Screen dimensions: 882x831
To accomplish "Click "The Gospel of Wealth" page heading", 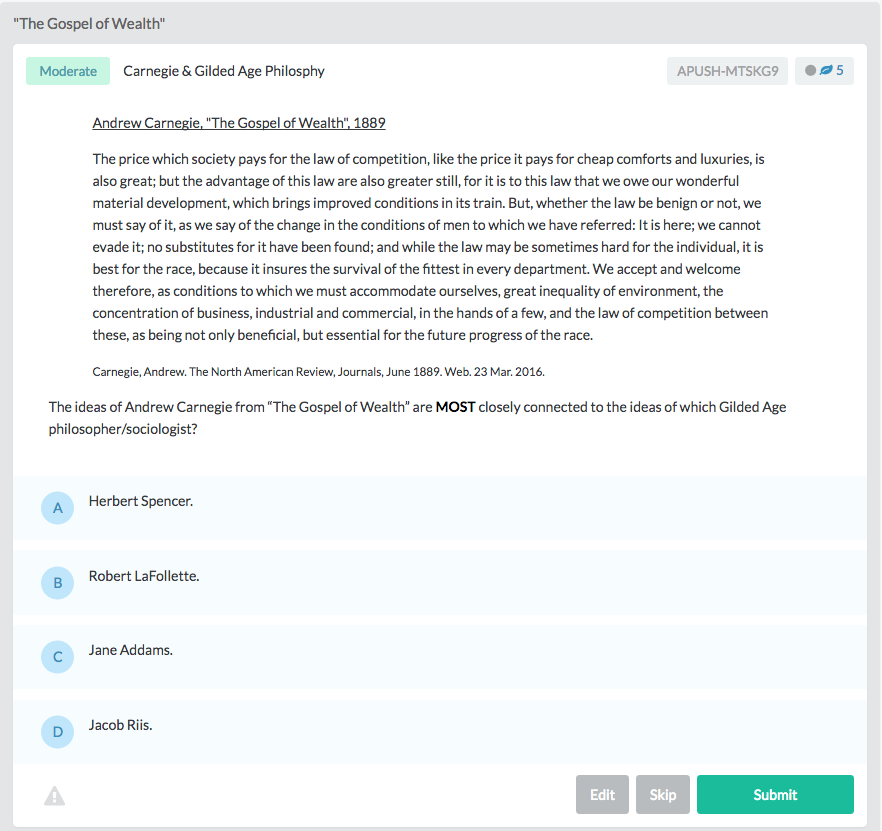I will tap(89, 24).
